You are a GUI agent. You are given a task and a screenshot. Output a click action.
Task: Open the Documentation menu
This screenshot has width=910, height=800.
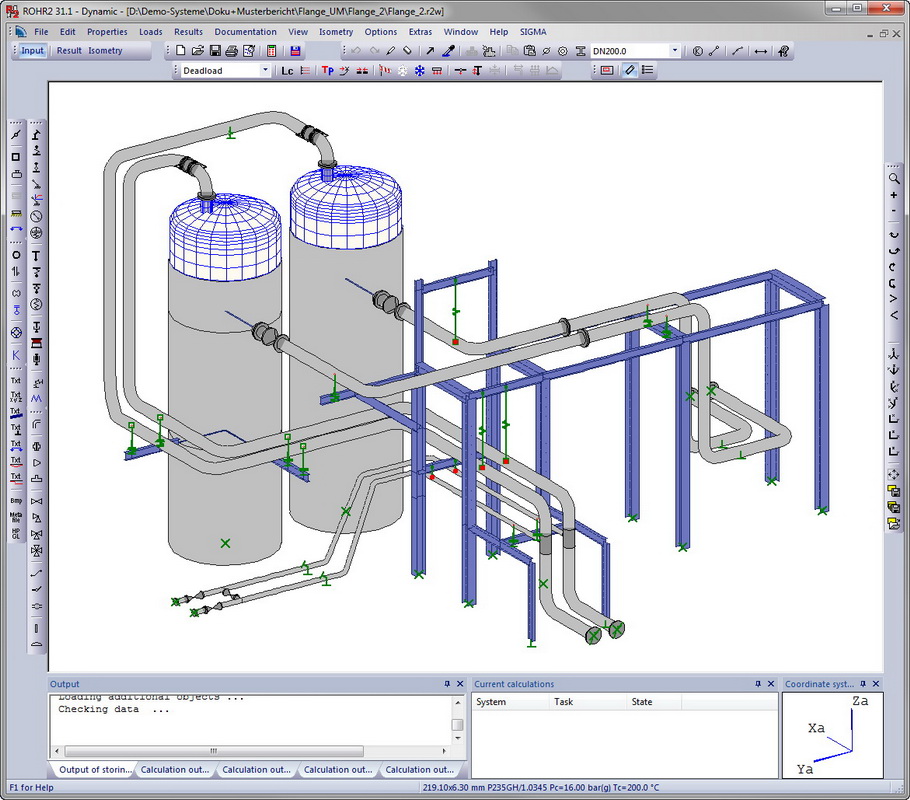(245, 32)
